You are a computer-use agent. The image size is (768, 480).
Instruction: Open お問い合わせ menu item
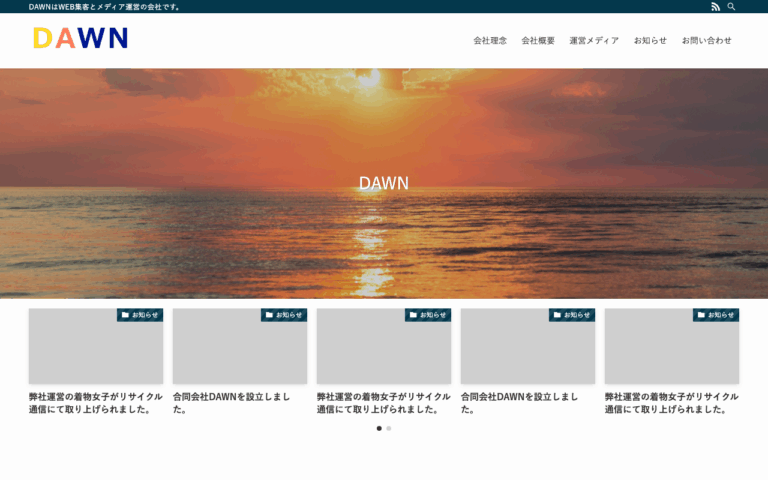point(706,41)
